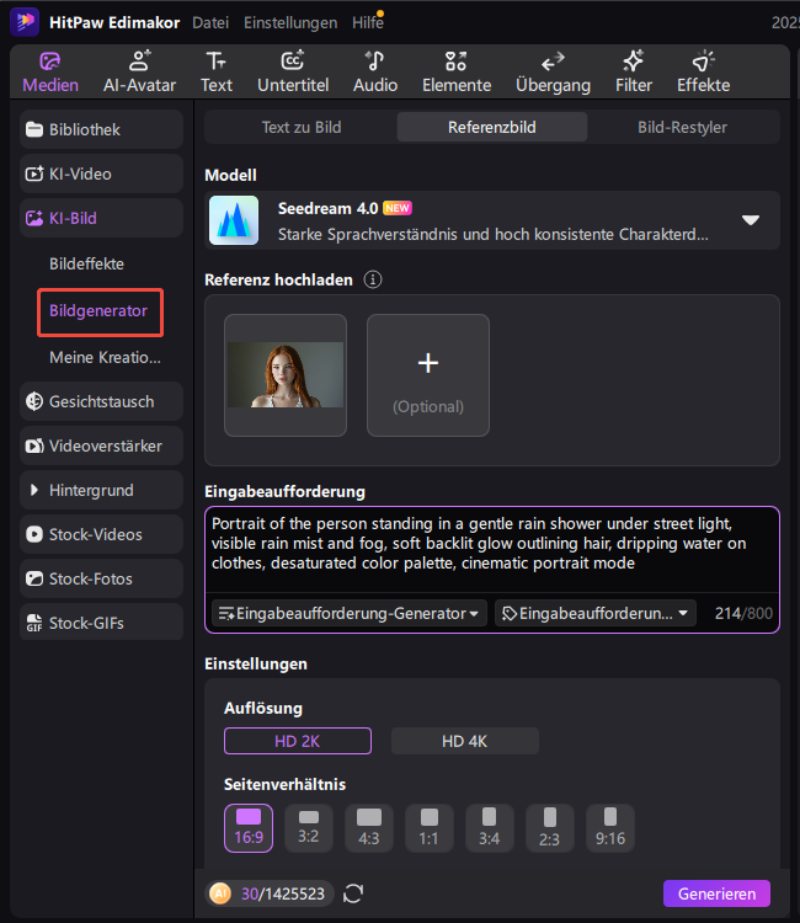Open the Übergang transitions panel
Image resolution: width=800 pixels, height=923 pixels.
pyautogui.click(x=553, y=71)
